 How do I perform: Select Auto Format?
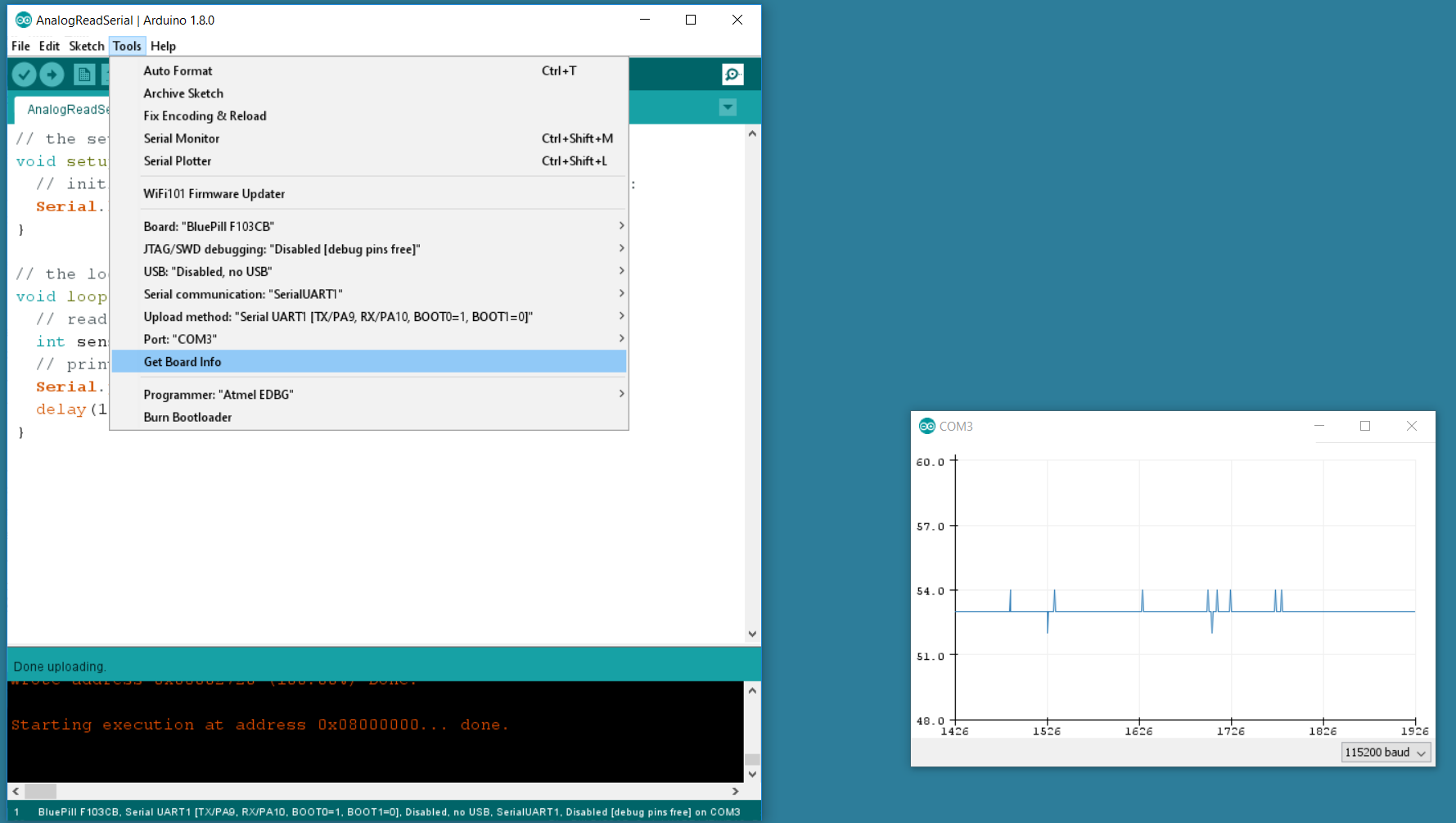coord(369,71)
